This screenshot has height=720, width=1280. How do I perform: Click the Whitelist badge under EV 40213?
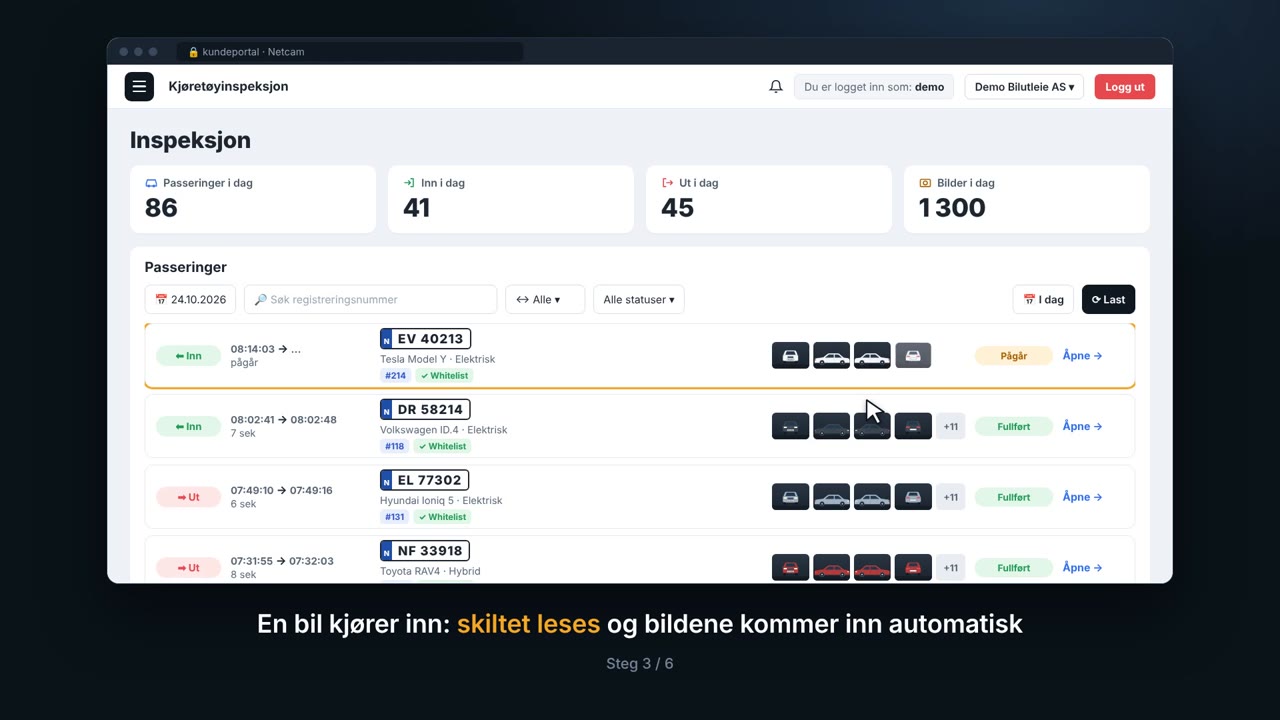pyautogui.click(x=444, y=376)
